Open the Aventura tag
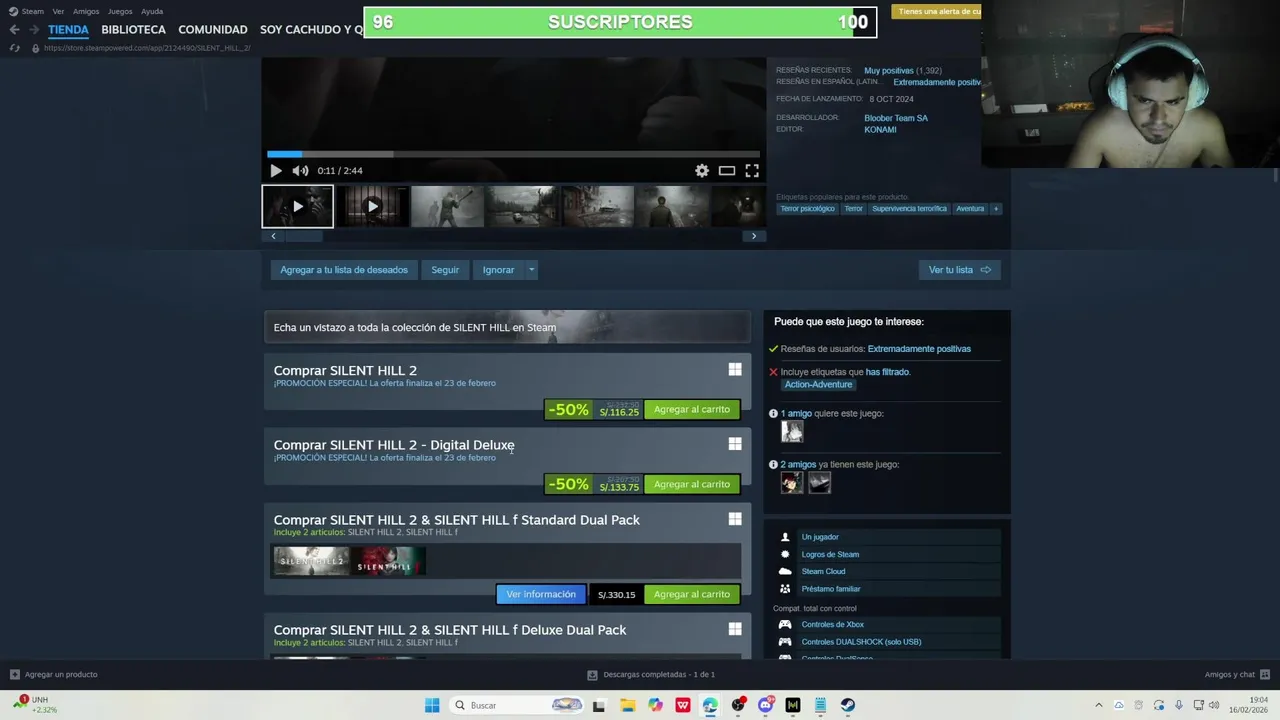 970,209
